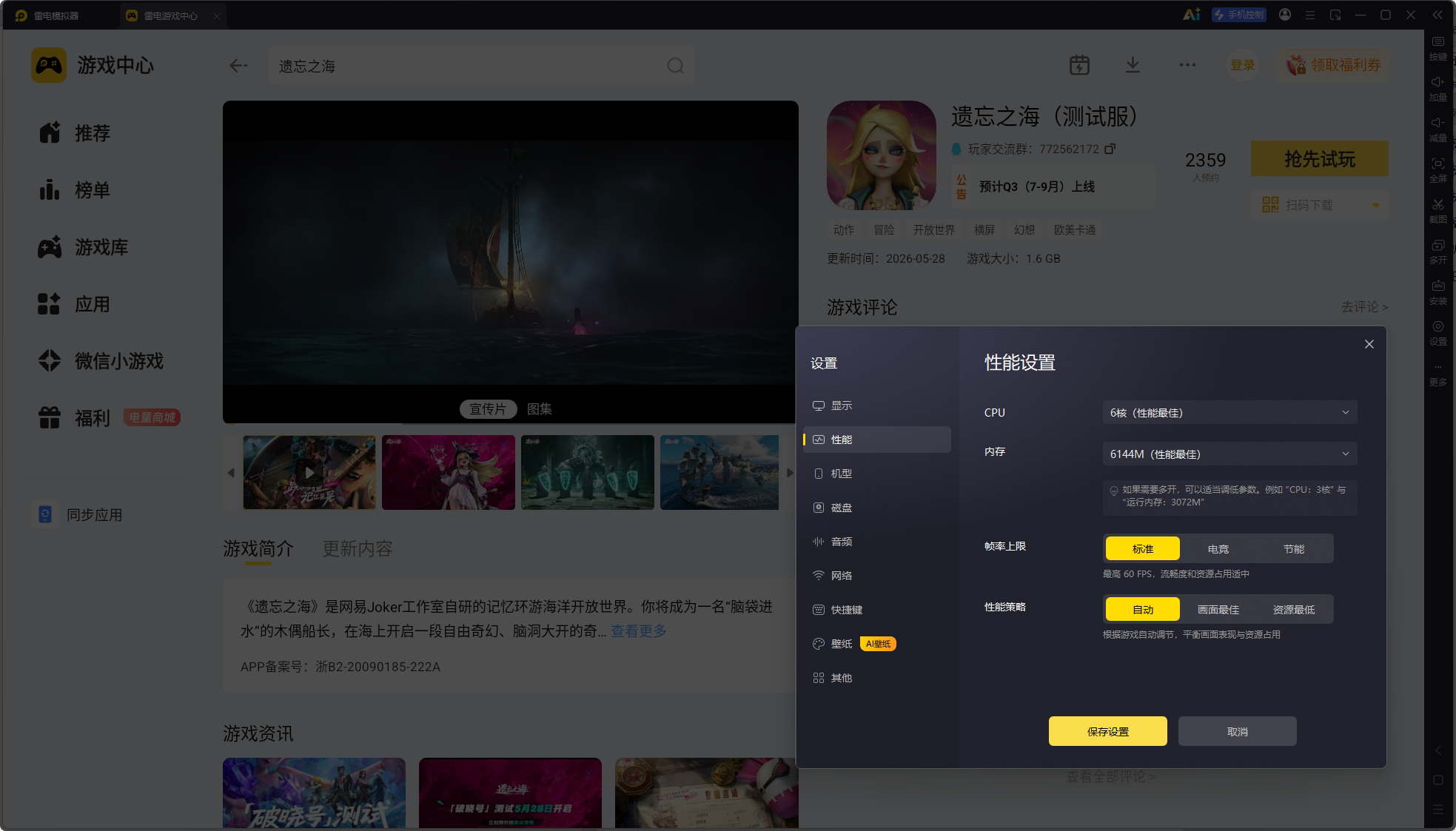1456x831 pixels.
Task: Click the 同步应用 sync icon
Action: coord(45,514)
